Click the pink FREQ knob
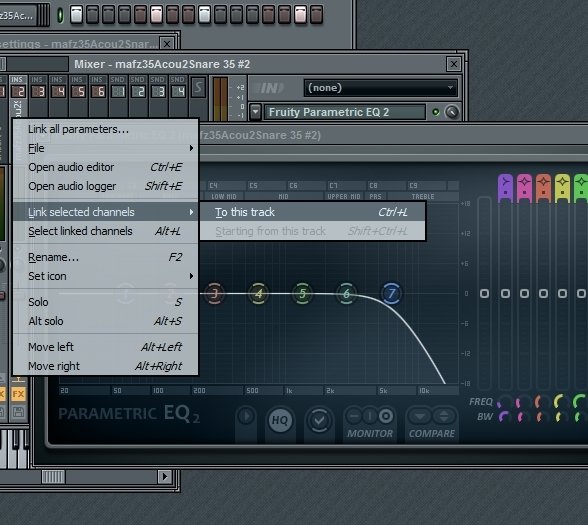The image size is (588, 525). point(523,402)
